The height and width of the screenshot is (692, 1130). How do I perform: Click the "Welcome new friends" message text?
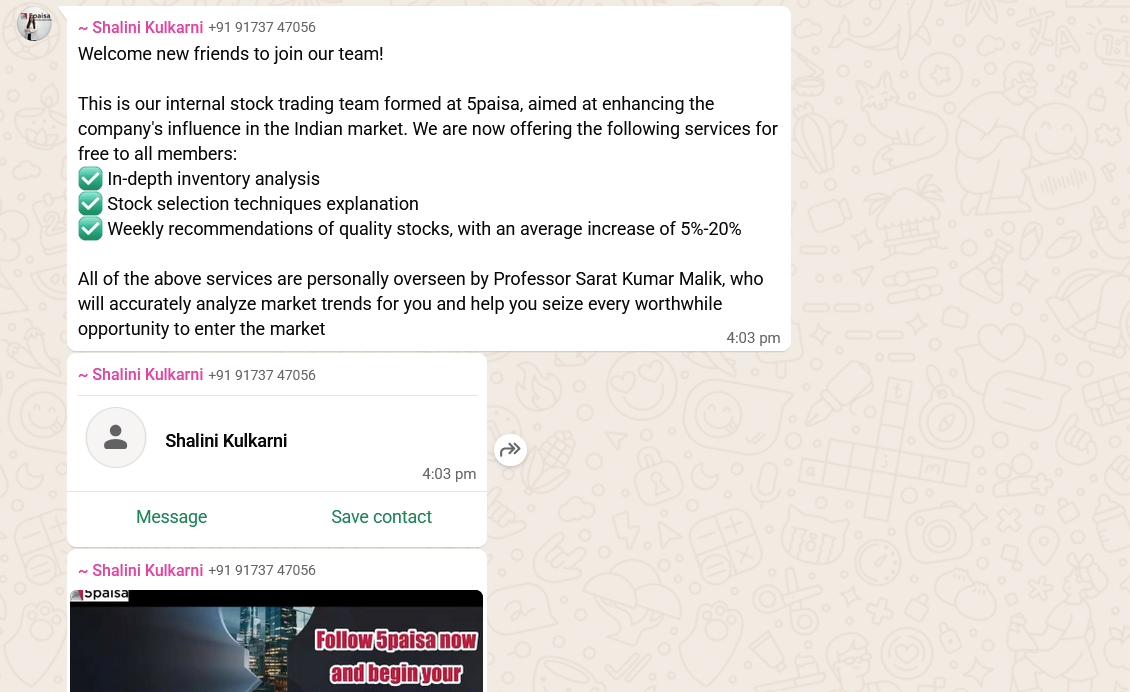[x=231, y=54]
